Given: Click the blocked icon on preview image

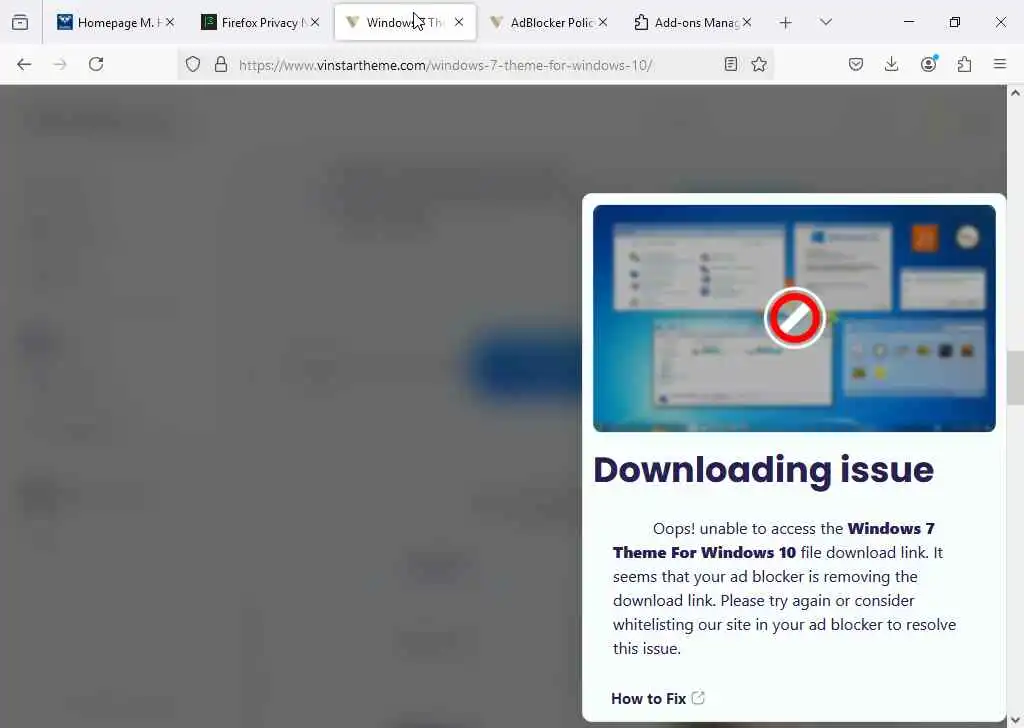Looking at the screenshot, I should (x=794, y=318).
